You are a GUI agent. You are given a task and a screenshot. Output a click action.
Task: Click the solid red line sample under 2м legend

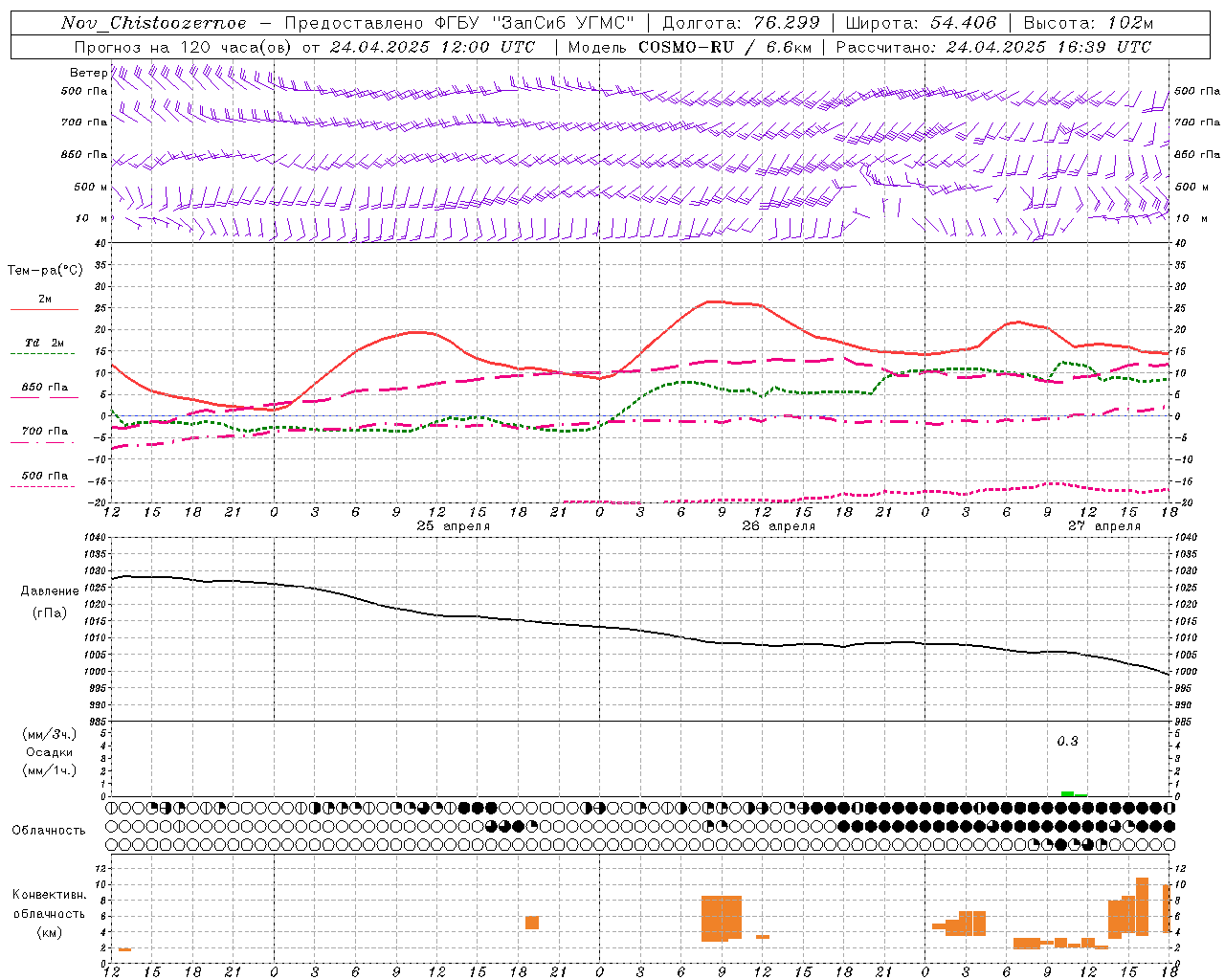click(x=44, y=310)
